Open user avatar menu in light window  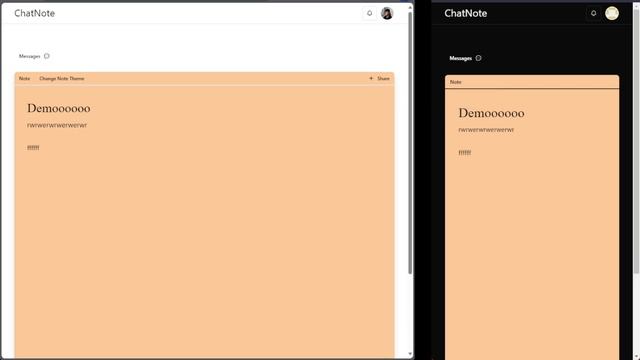click(x=387, y=13)
